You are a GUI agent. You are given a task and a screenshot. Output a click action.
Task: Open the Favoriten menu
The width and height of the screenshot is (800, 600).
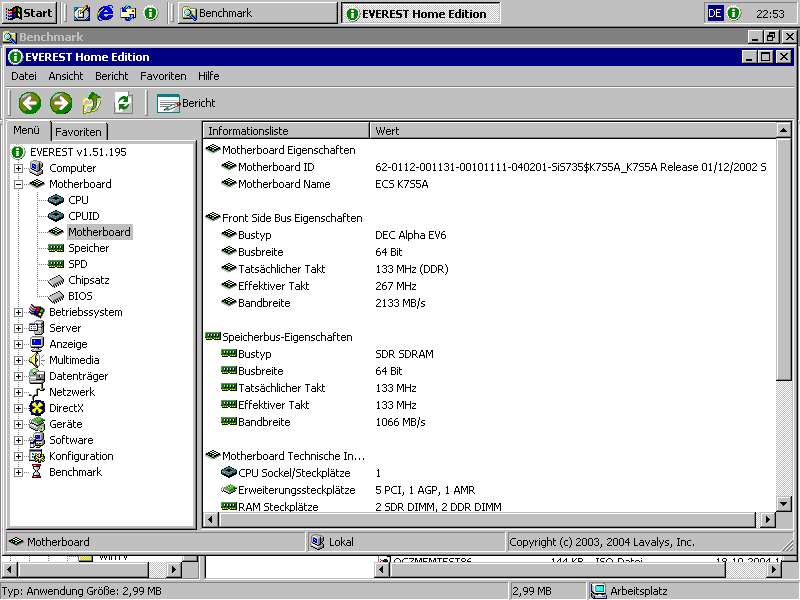(x=163, y=76)
